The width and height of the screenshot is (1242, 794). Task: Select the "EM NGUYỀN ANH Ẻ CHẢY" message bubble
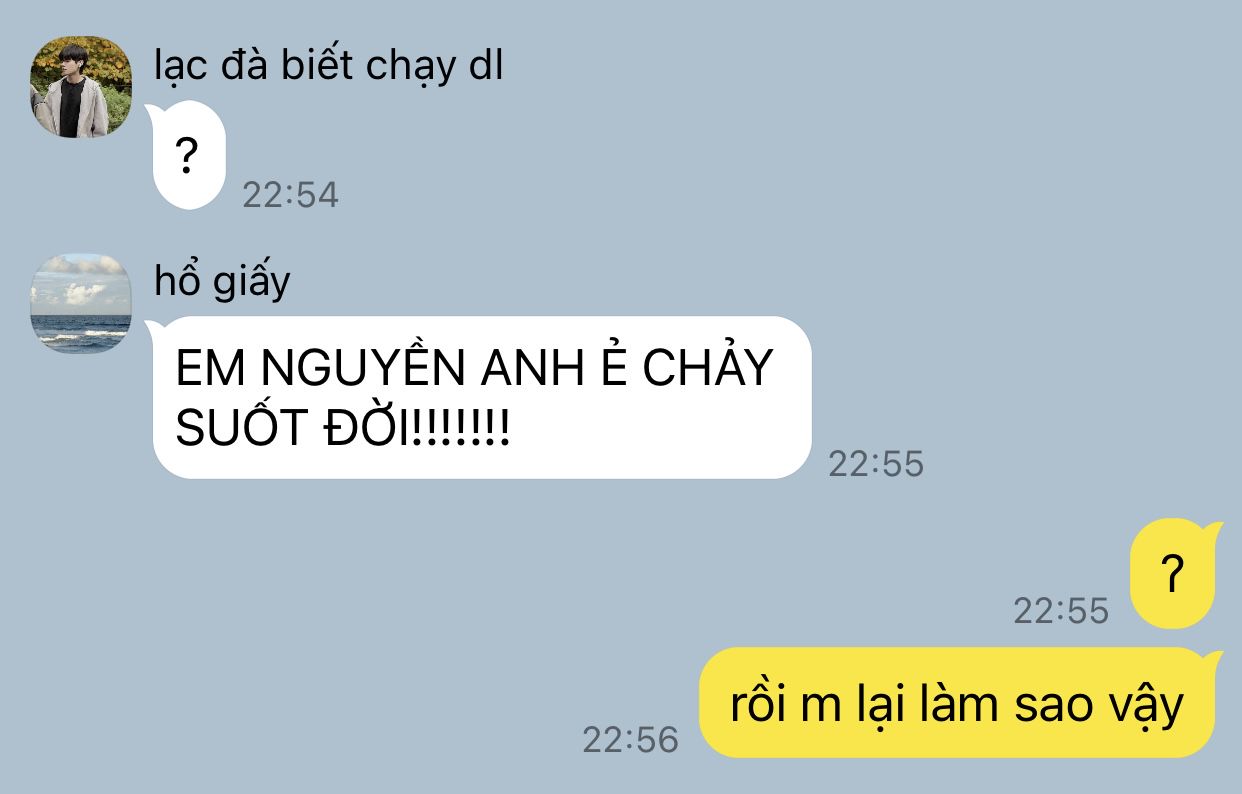click(480, 397)
